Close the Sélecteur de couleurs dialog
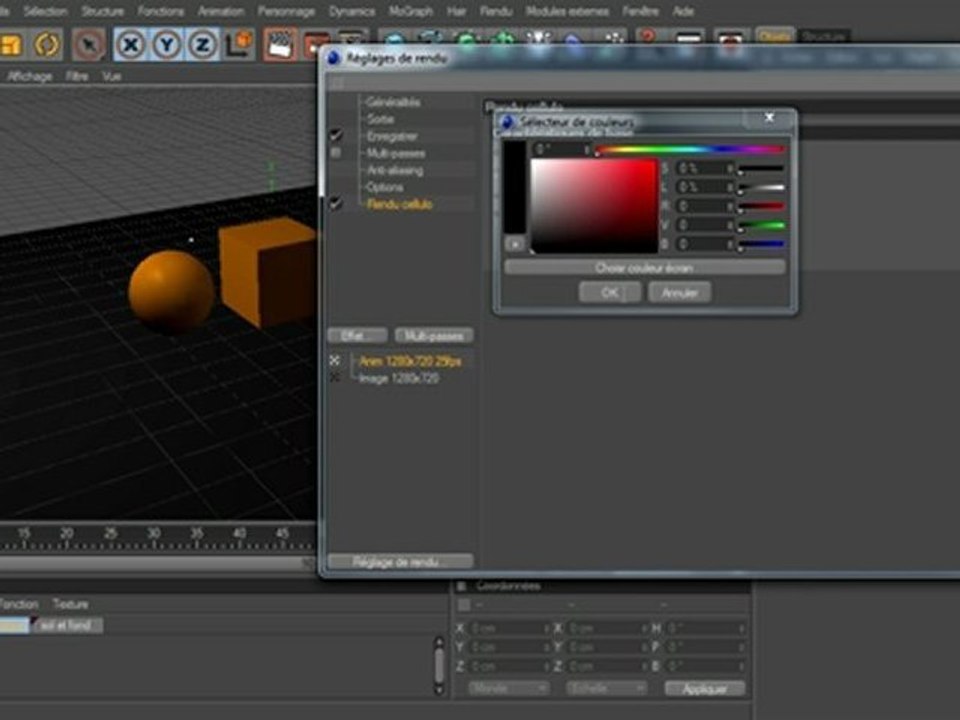 coord(770,117)
